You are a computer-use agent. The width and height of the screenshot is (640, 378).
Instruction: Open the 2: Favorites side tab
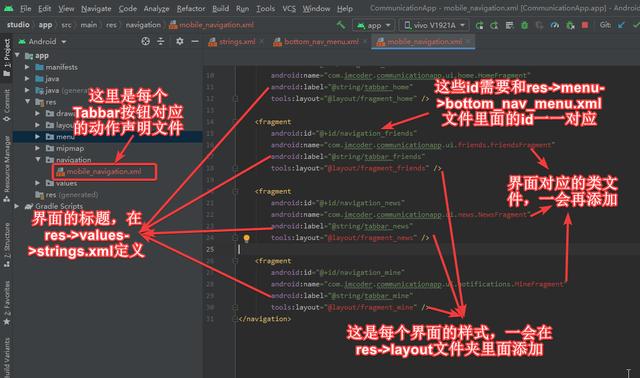[7, 303]
